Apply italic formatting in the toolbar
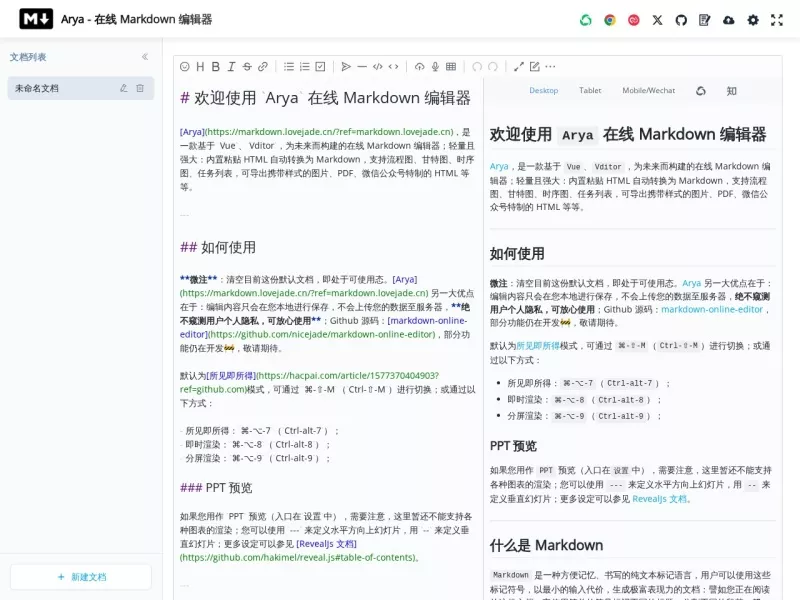This screenshot has height=600, width=800. point(231,67)
